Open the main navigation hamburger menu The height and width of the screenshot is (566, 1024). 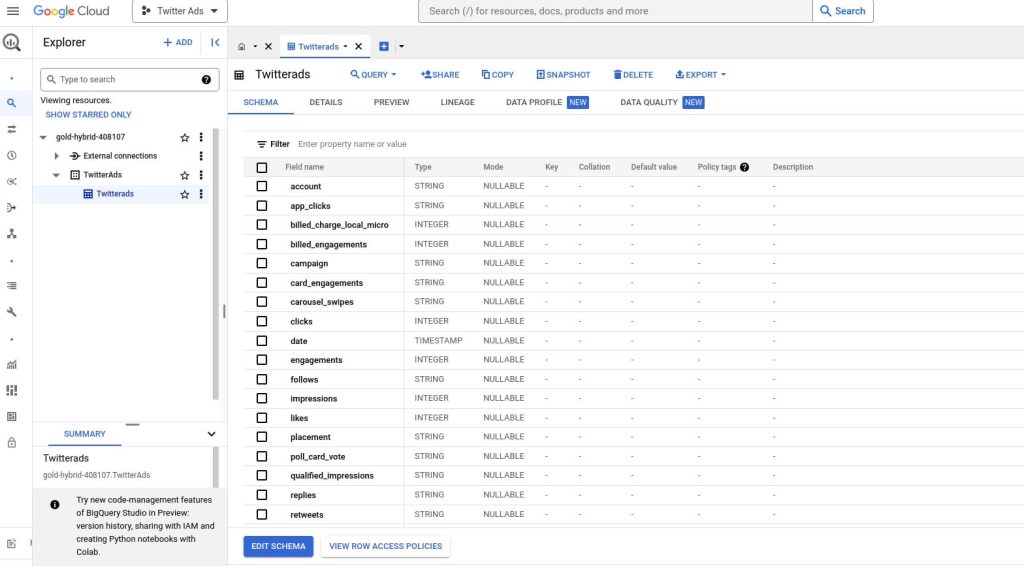click(12, 11)
